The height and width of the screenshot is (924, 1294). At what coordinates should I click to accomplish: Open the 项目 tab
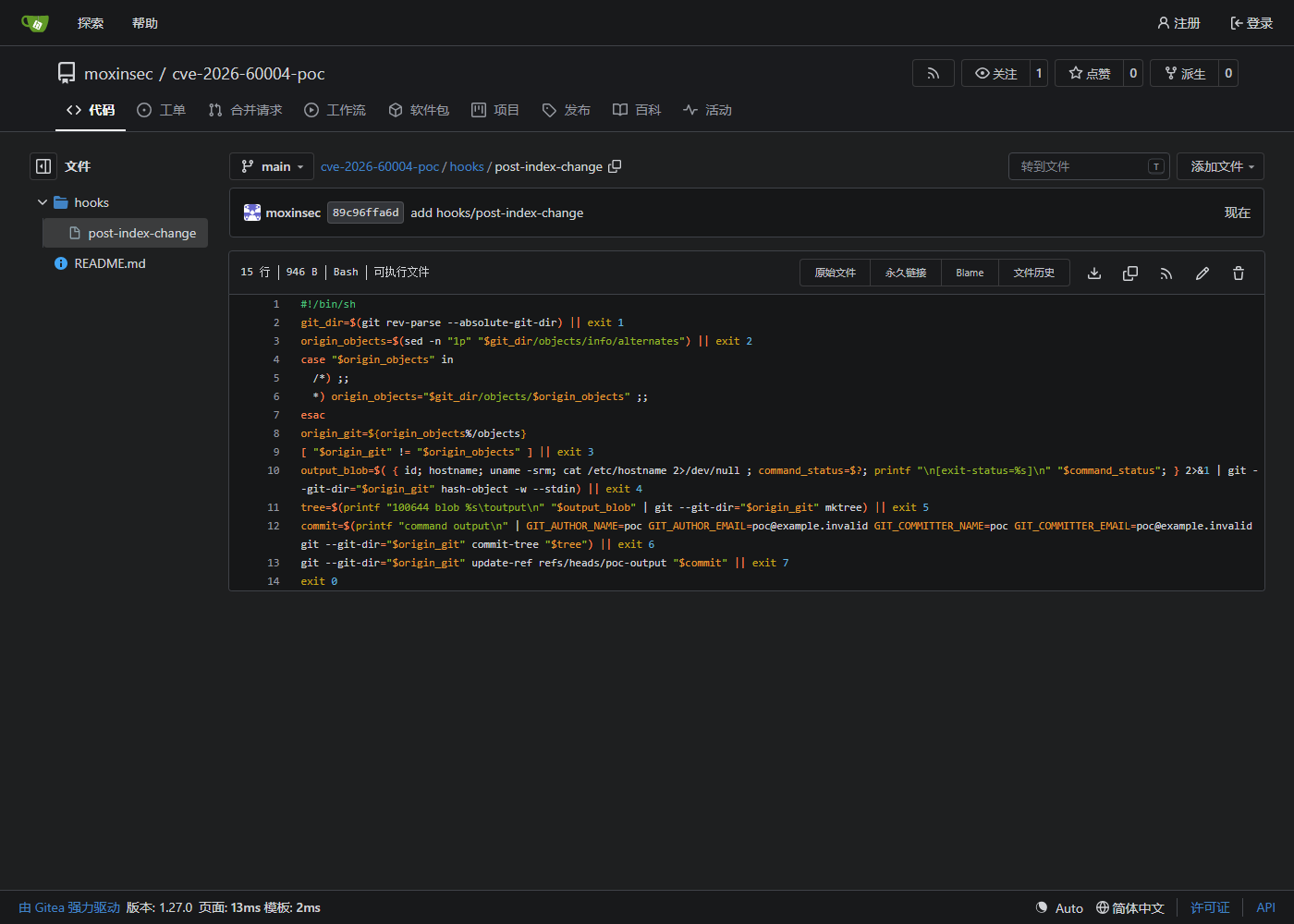coord(495,110)
